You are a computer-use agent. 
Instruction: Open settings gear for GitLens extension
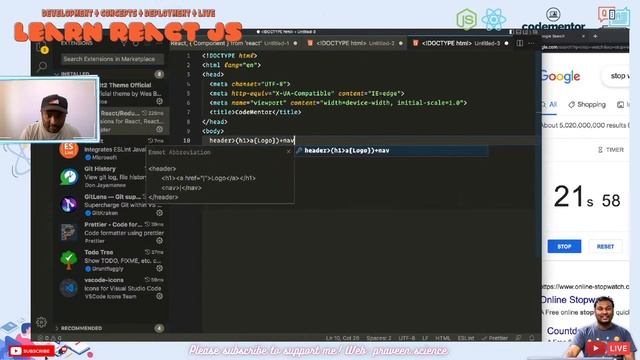[160, 213]
